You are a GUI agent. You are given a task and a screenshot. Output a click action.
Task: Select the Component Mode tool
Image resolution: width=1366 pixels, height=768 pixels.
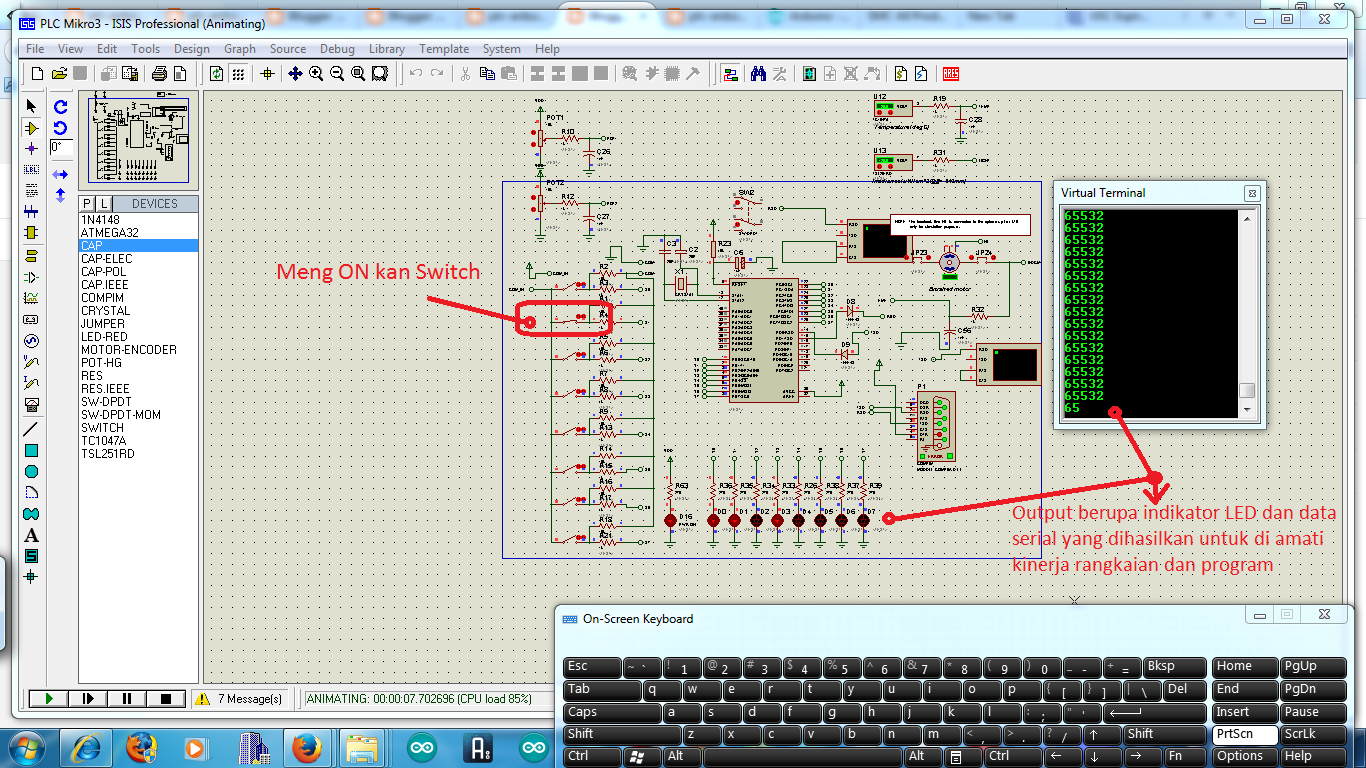coord(31,127)
